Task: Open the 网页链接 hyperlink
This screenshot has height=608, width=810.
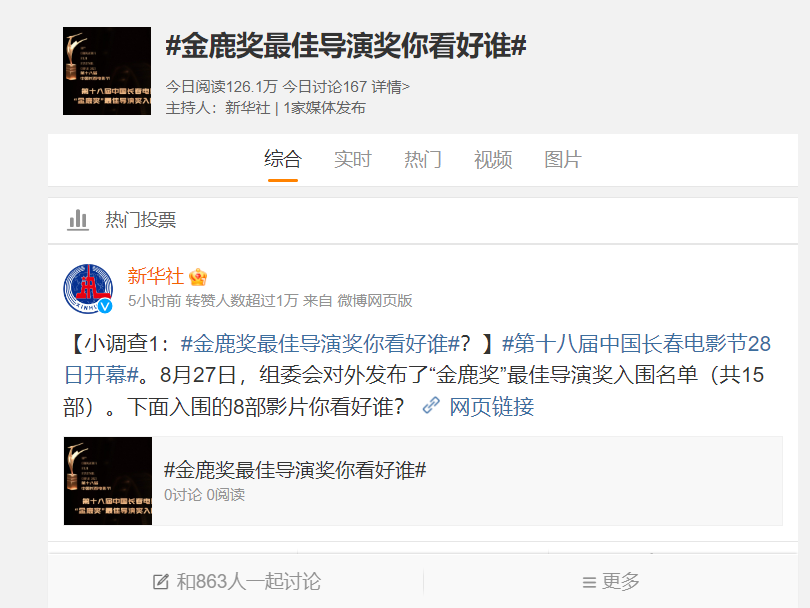Action: tap(491, 407)
